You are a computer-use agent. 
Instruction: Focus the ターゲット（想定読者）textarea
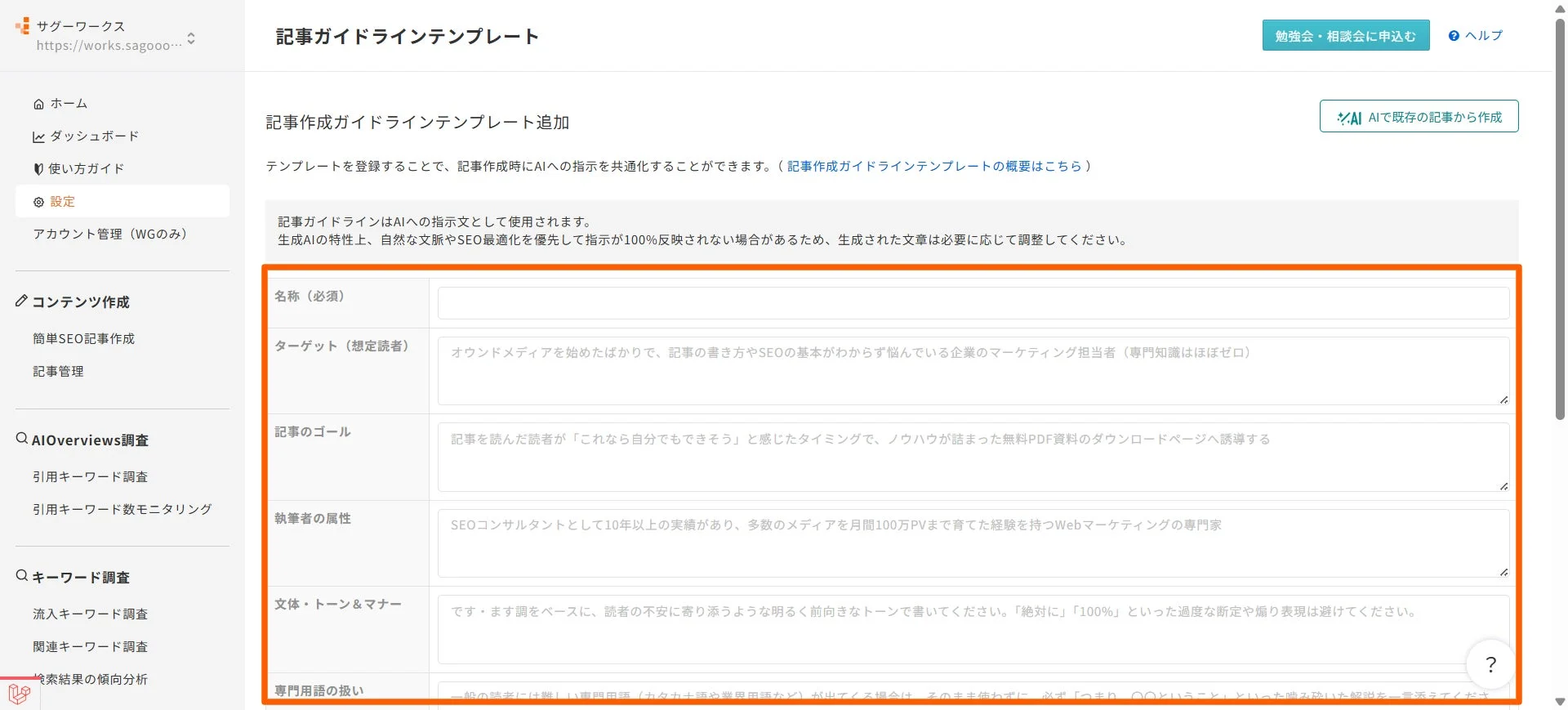coord(973,371)
